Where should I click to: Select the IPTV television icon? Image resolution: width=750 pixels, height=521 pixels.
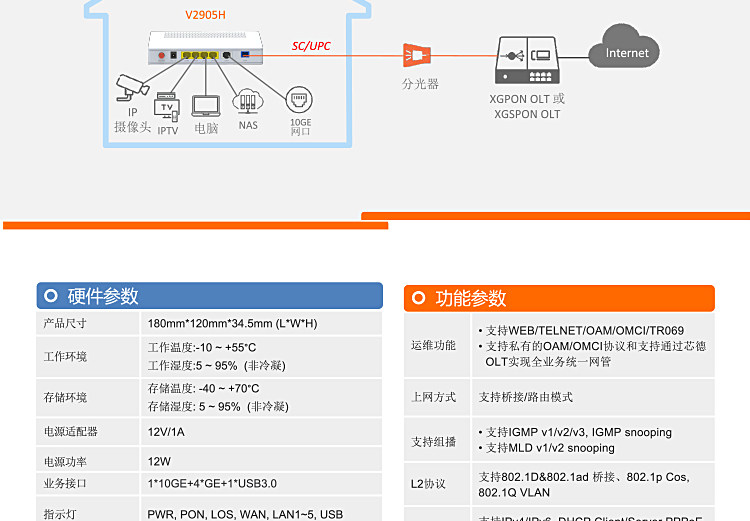167,107
